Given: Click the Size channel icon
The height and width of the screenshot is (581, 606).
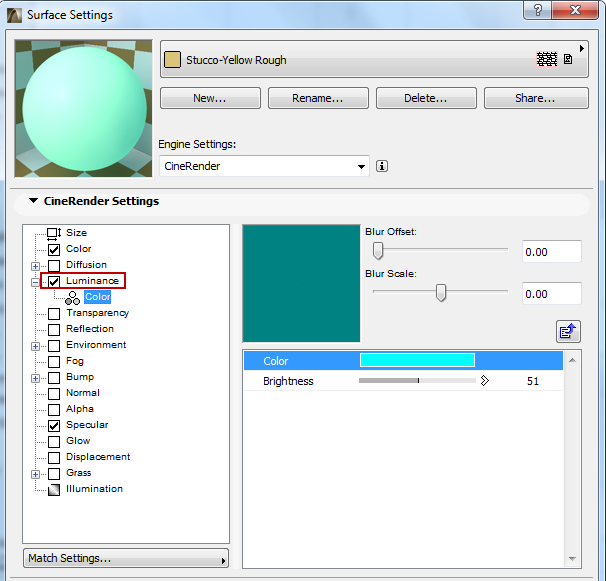Looking at the screenshot, I should pos(54,233).
